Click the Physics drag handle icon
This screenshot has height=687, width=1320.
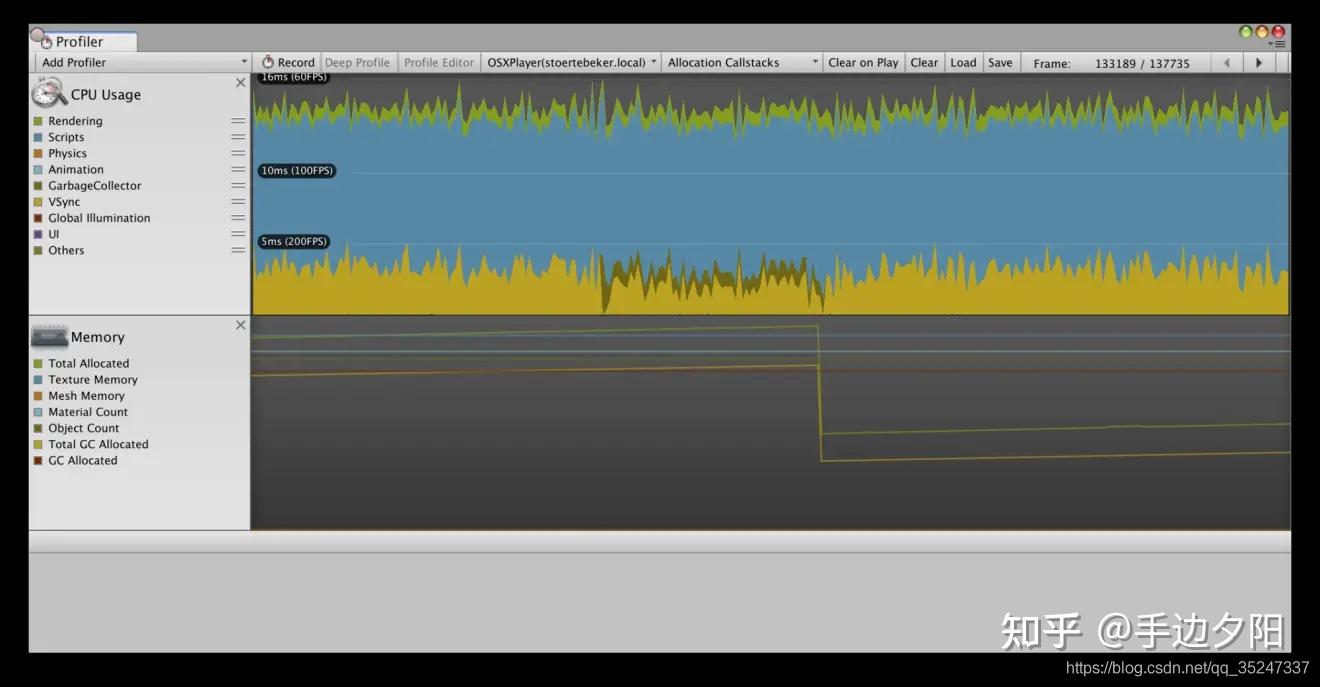click(x=238, y=153)
